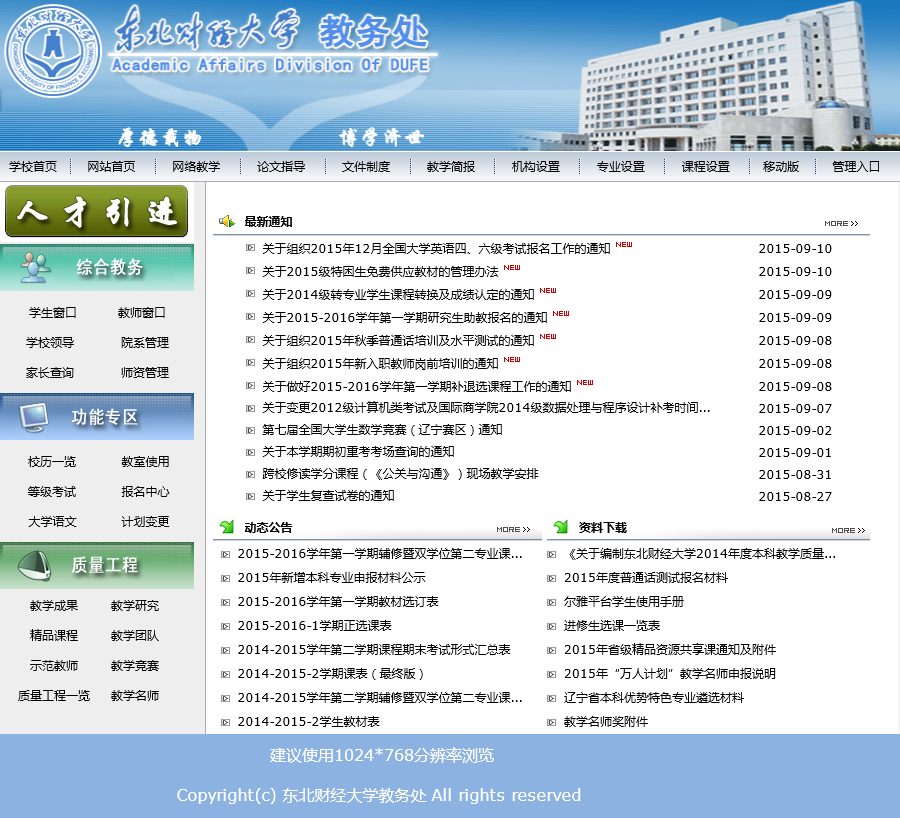Viewport: 900px width, 818px height.
Task: Show MORE items for 最新通知
Action: pos(841,223)
